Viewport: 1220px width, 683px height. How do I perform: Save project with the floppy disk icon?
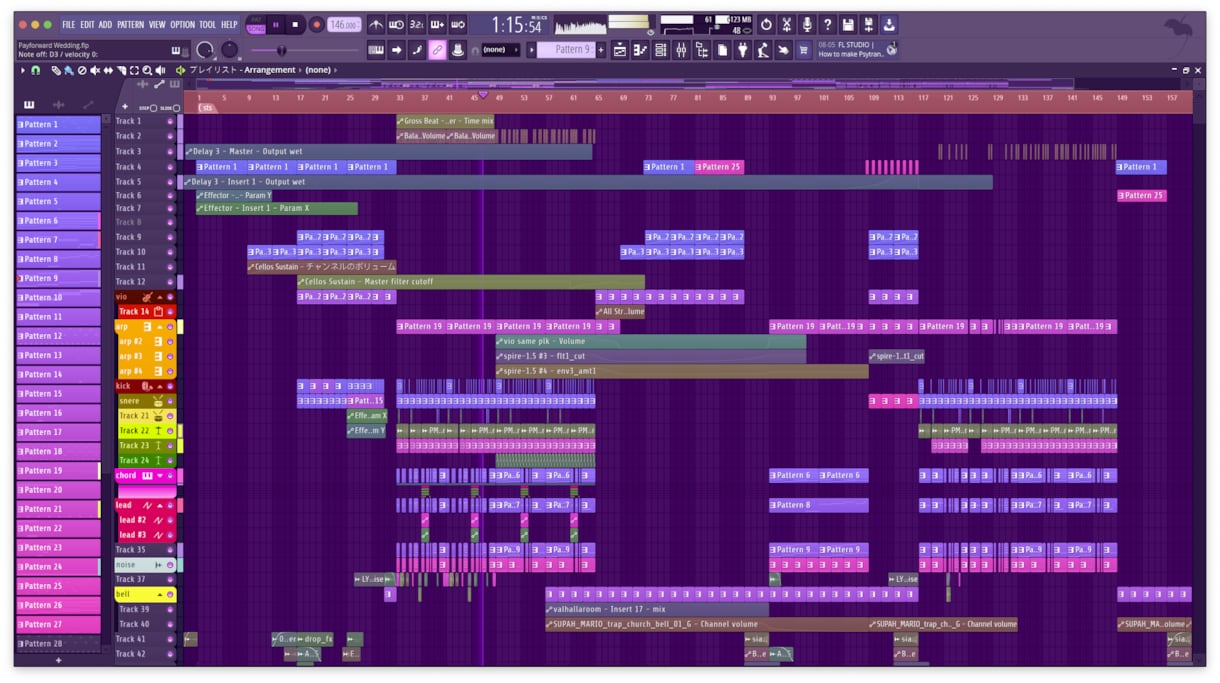(848, 24)
